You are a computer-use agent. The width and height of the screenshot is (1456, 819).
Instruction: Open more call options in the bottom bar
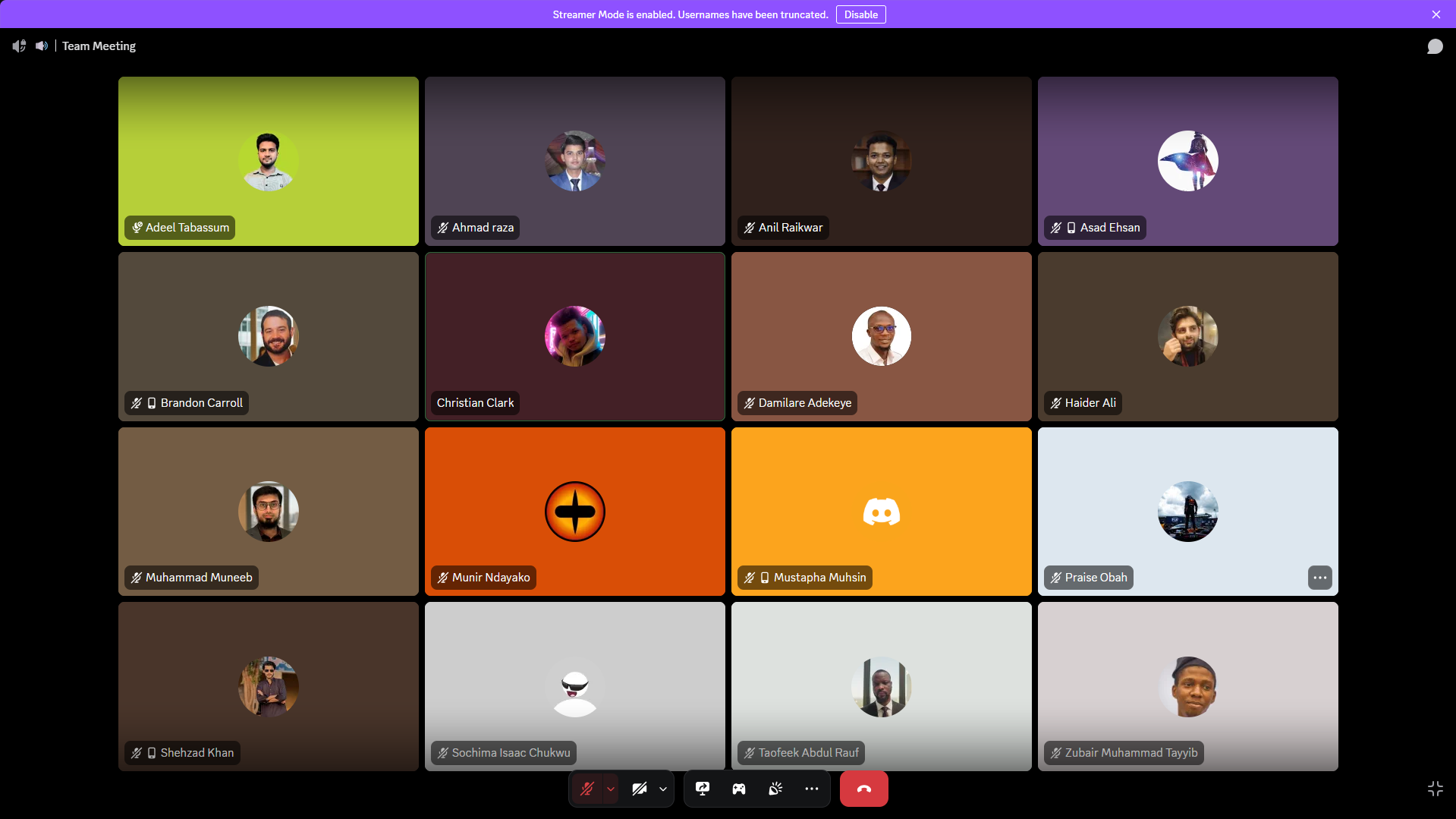(x=811, y=789)
